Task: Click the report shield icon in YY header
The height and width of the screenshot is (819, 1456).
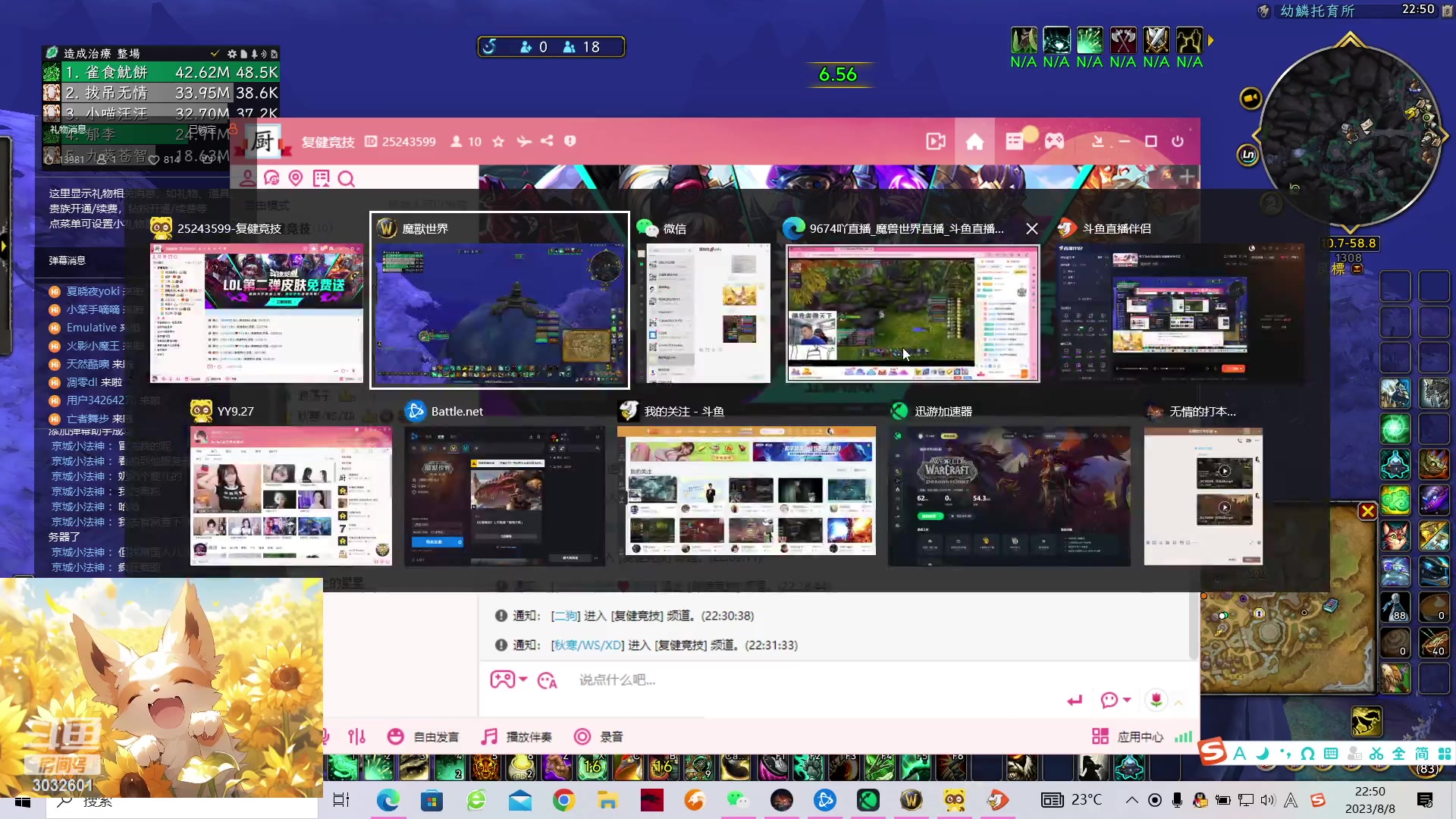Action: [x=570, y=141]
